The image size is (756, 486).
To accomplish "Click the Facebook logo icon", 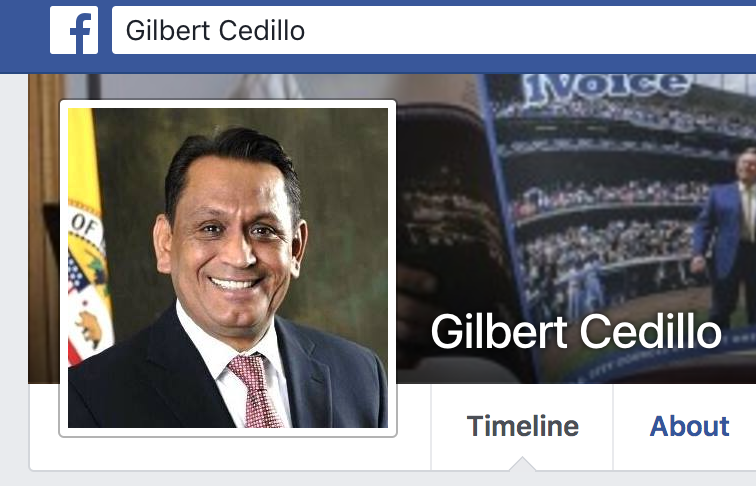I will (x=74, y=30).
